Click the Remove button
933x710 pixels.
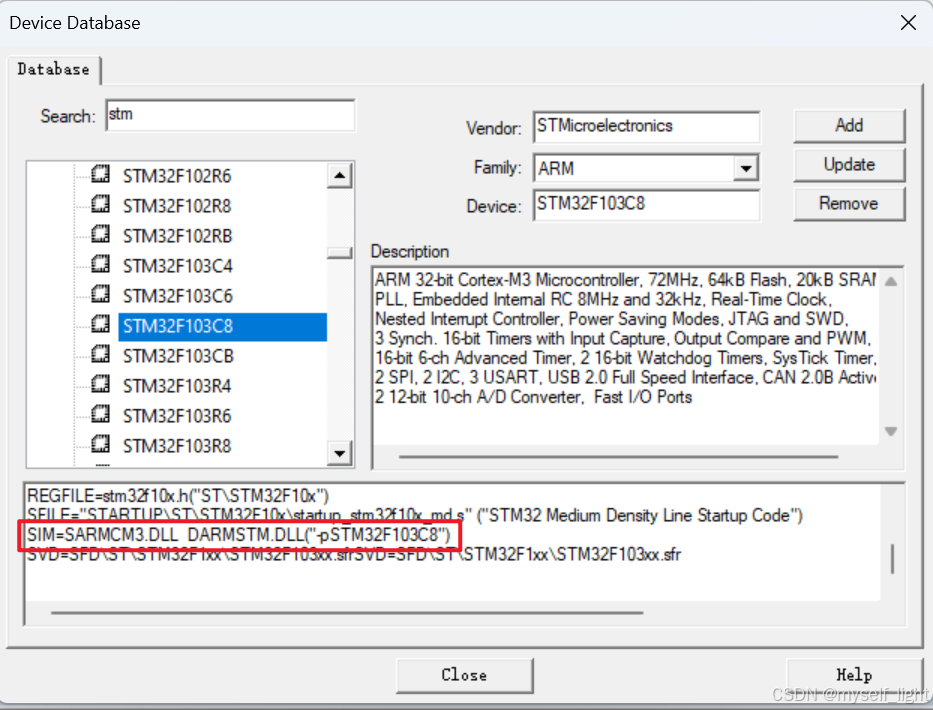tap(849, 204)
